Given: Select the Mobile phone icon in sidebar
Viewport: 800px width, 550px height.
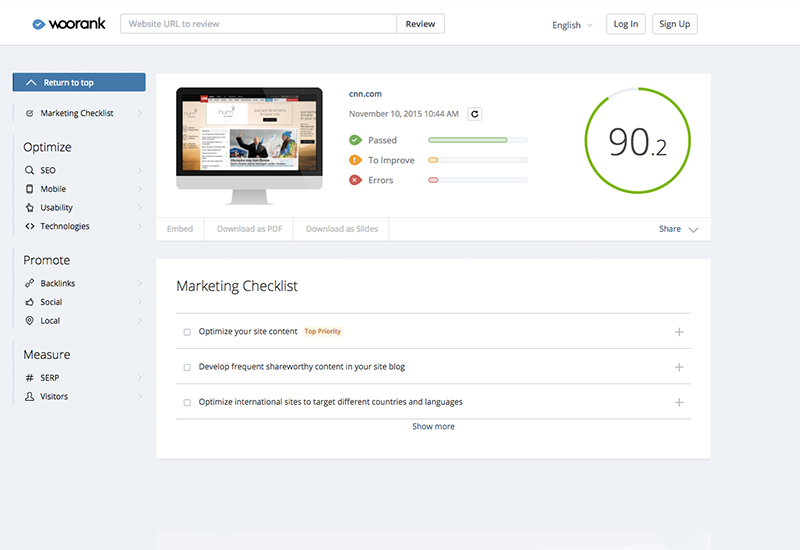Looking at the screenshot, I should click(30, 189).
